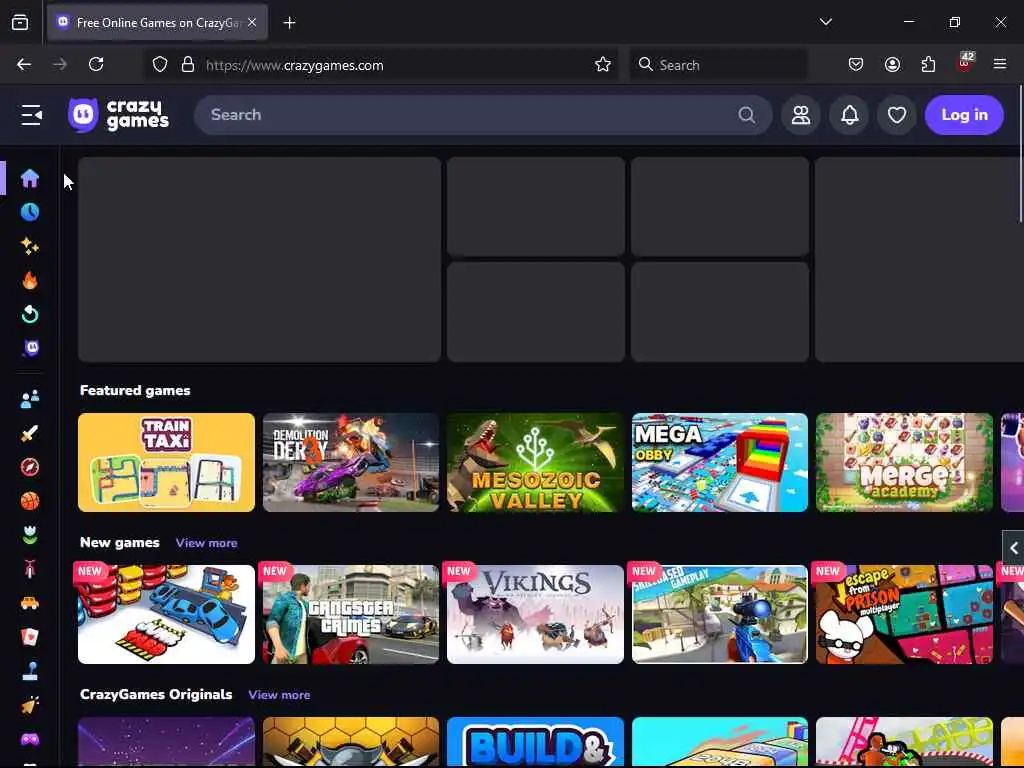The width and height of the screenshot is (1024, 768).
Task: Open the Mega Obby game thumbnail
Action: click(720, 462)
